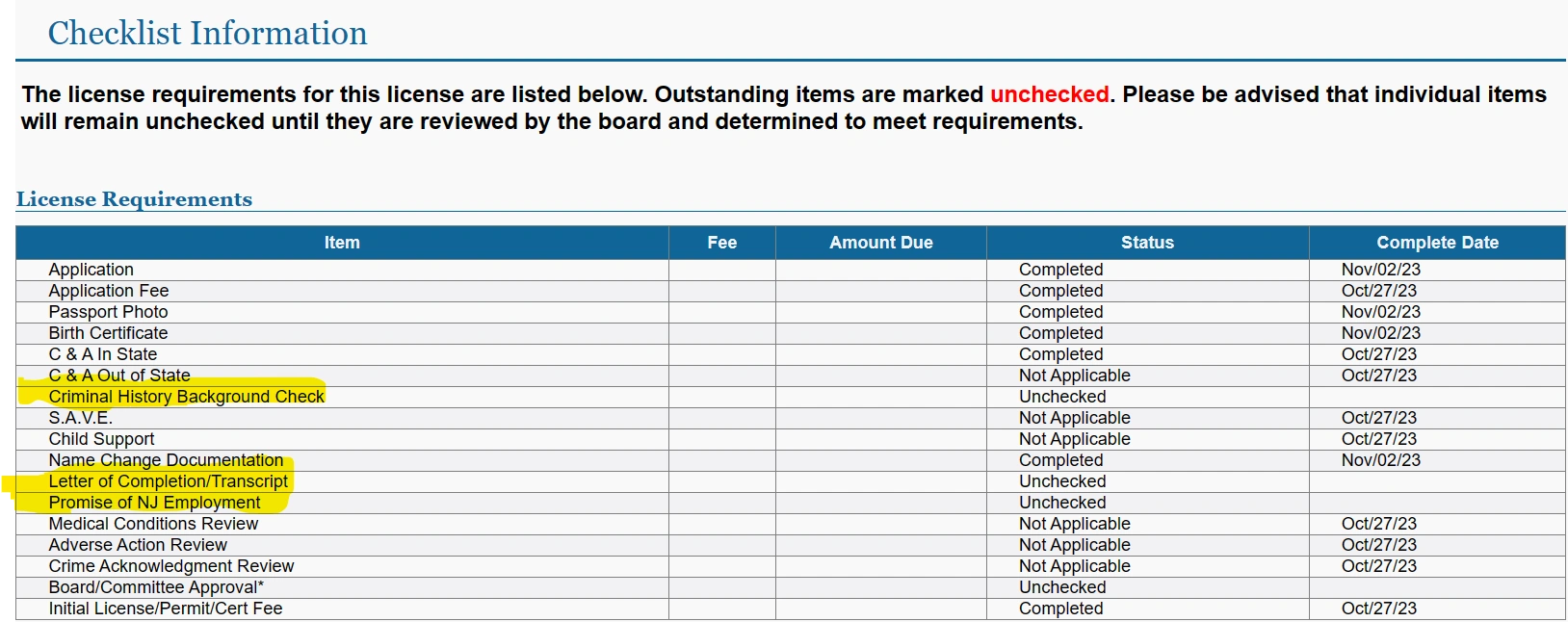Click the License Requirements section heading
Image resolution: width=1568 pixels, height=622 pixels.
[135, 199]
